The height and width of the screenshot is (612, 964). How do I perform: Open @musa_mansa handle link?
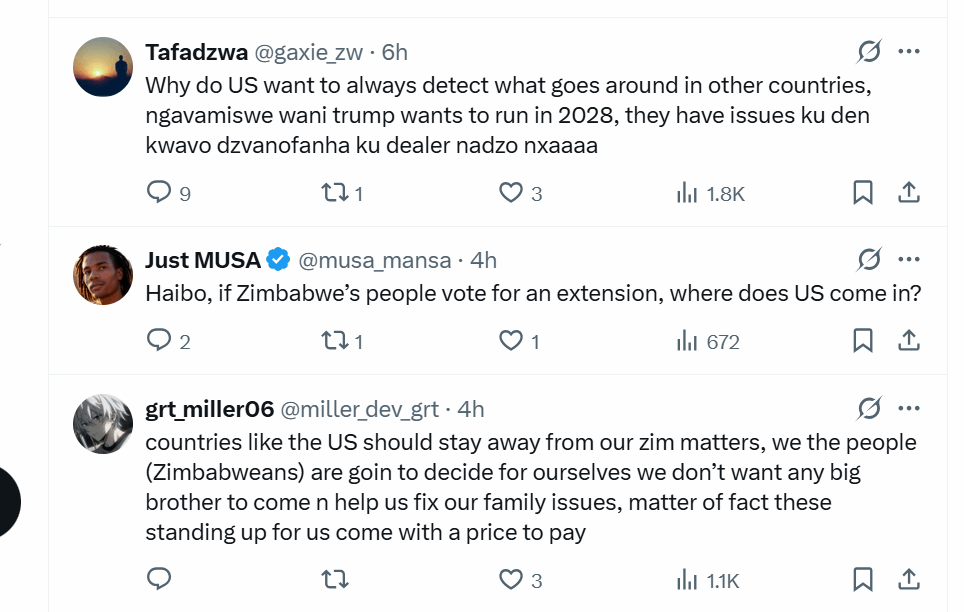coord(375,260)
